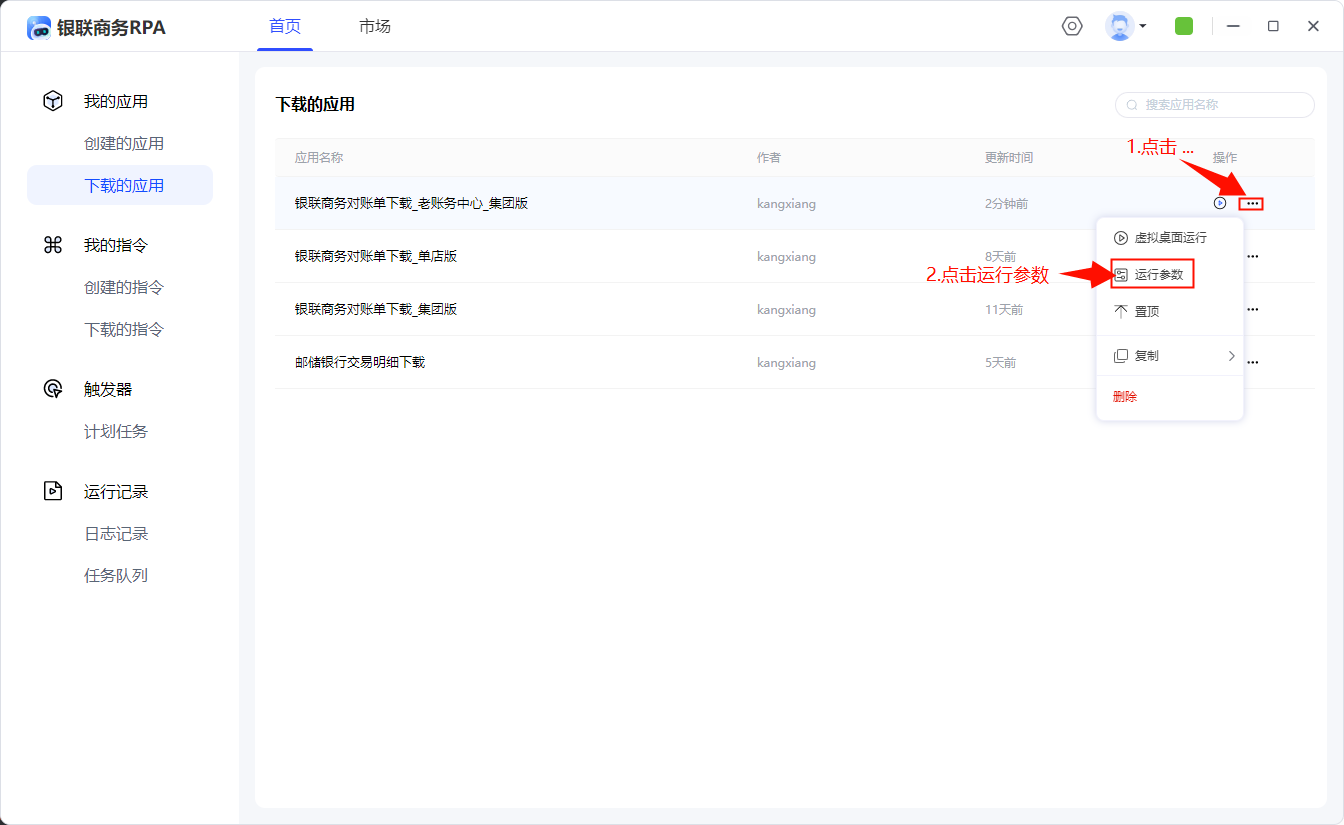Open the user avatar account dropdown

(1125, 26)
